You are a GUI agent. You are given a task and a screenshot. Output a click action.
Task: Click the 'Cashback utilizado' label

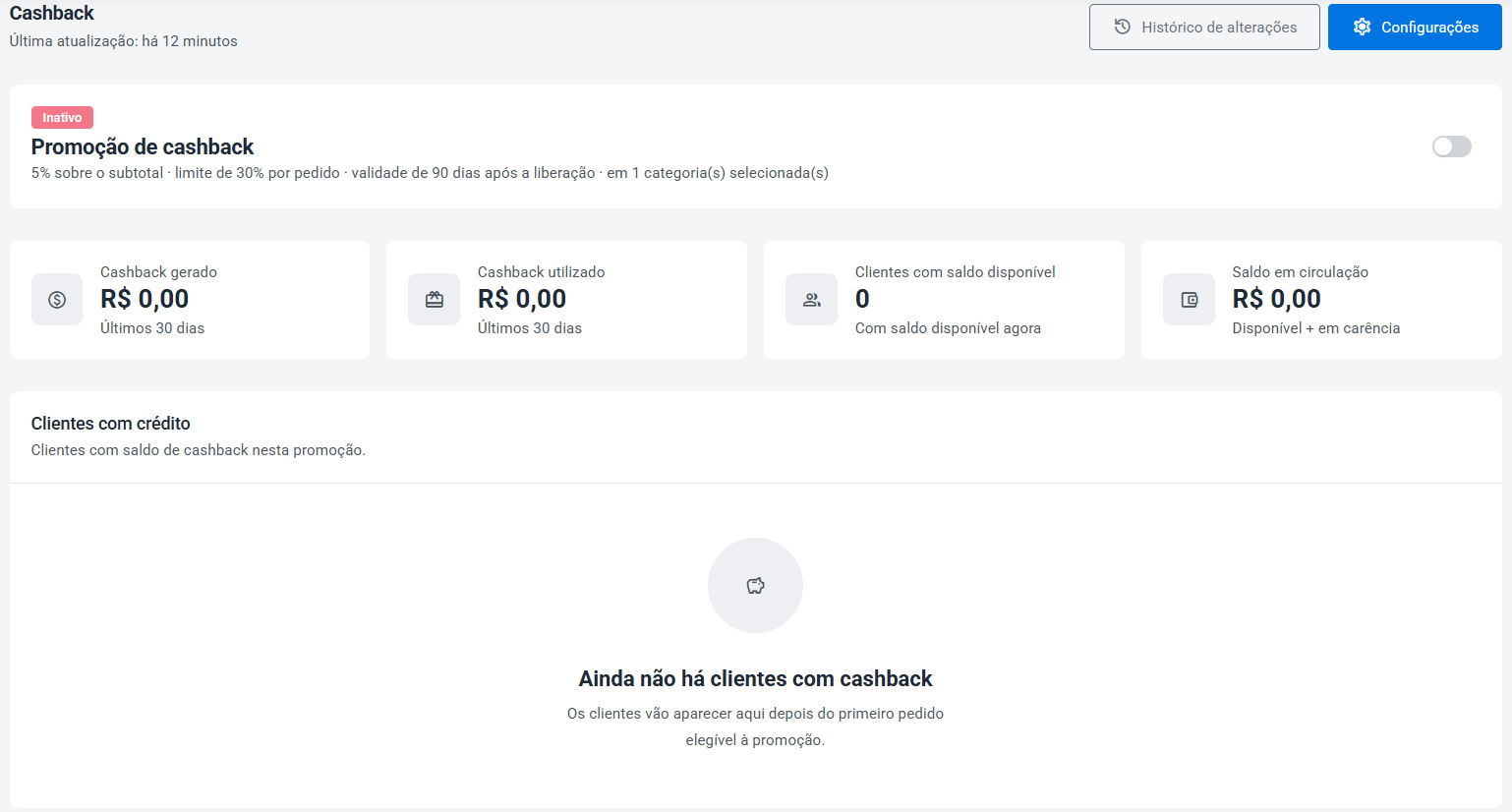point(541,272)
